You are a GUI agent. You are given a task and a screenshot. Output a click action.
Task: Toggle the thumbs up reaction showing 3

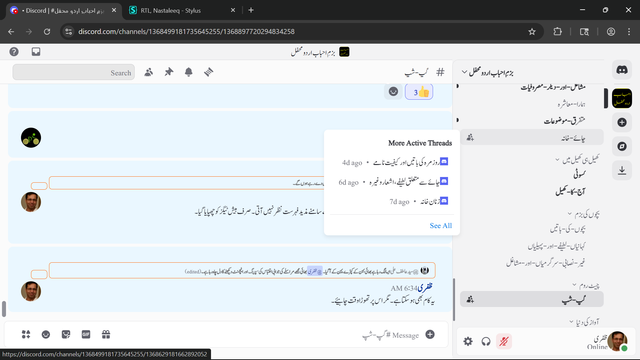point(419,92)
